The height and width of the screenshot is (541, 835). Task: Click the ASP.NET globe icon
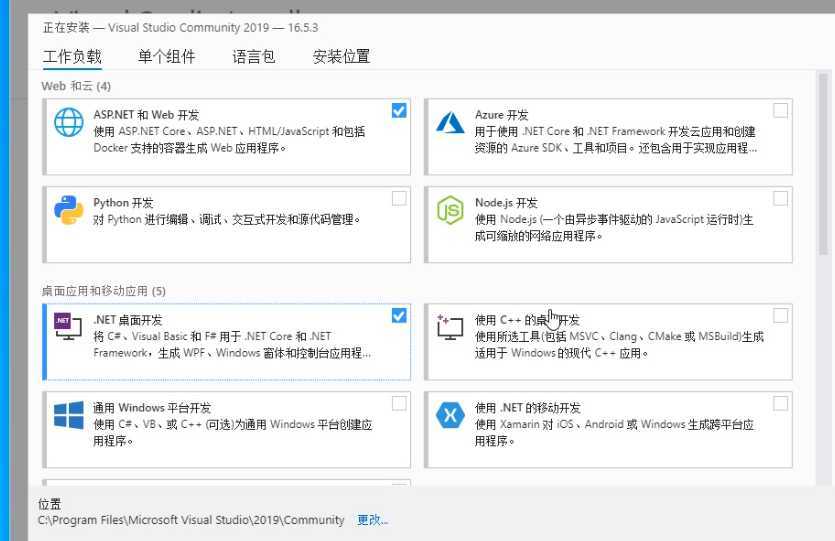[69, 122]
